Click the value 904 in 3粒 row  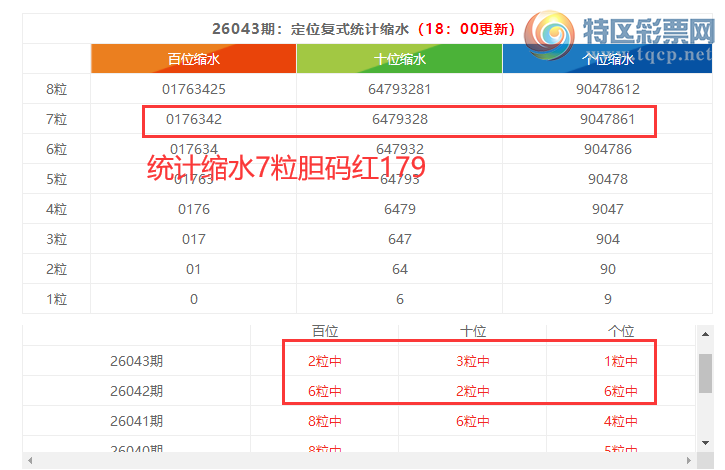click(x=608, y=239)
